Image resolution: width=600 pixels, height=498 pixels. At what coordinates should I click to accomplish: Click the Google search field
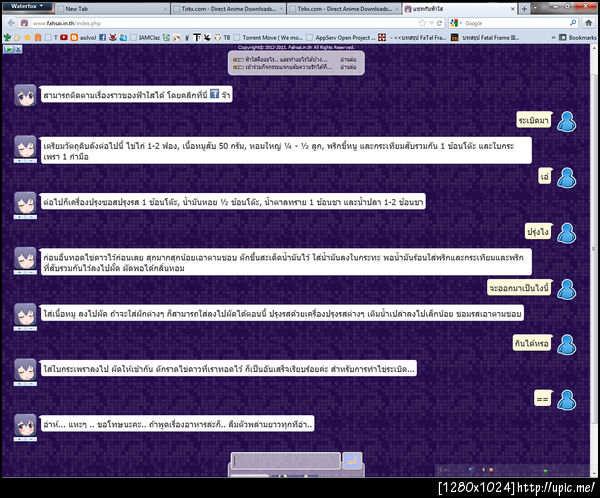coord(516,23)
